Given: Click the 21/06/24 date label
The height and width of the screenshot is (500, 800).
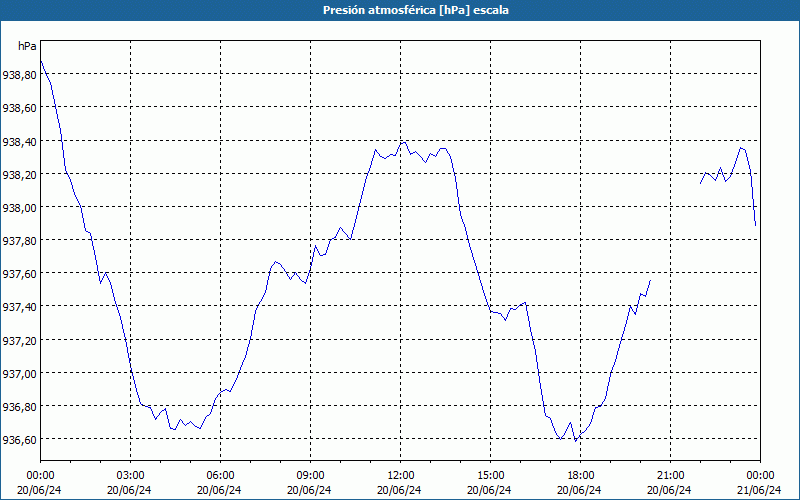Looking at the screenshot, I should tap(759, 490).
